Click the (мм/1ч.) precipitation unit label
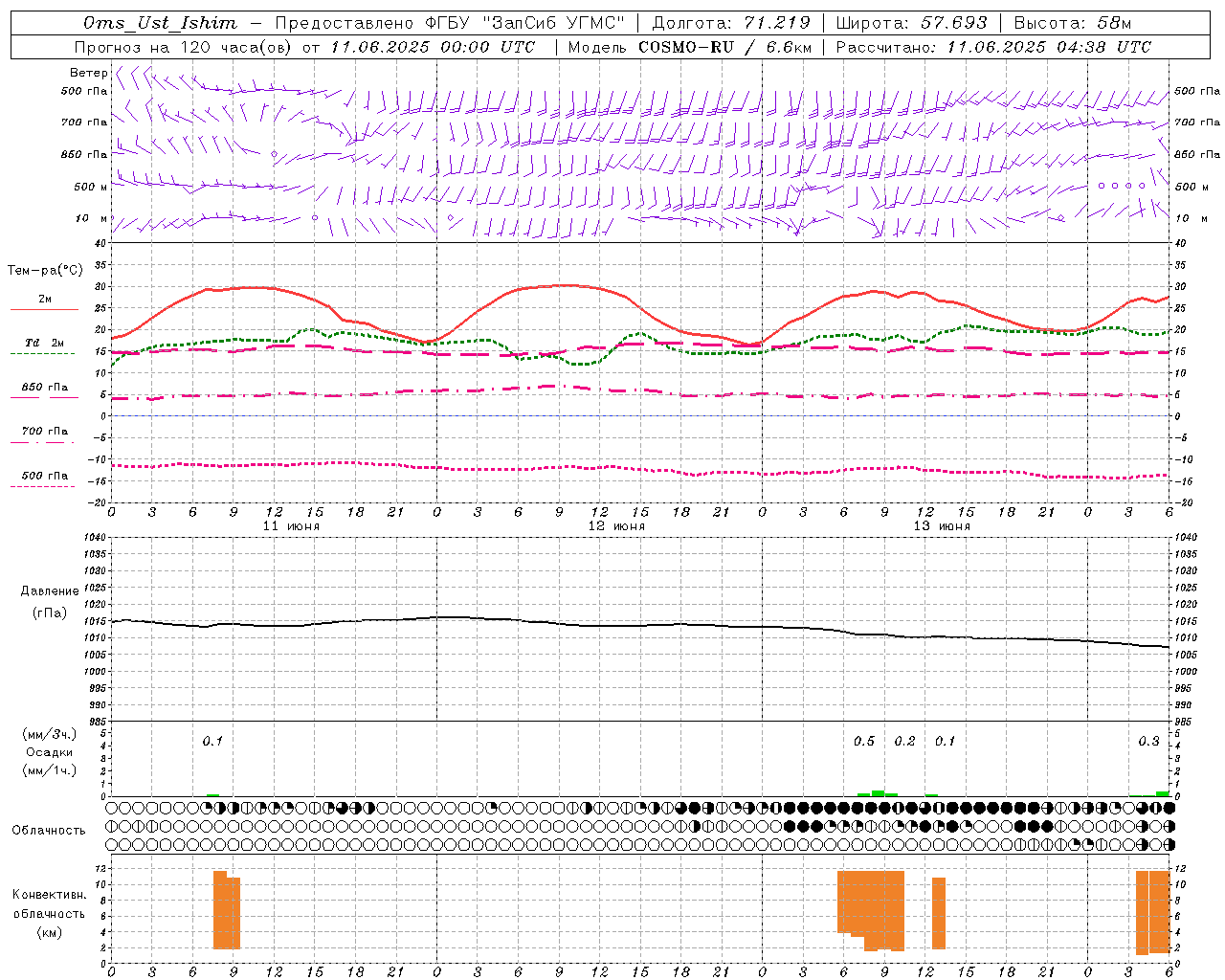This screenshot has width=1225, height=980. (50, 770)
